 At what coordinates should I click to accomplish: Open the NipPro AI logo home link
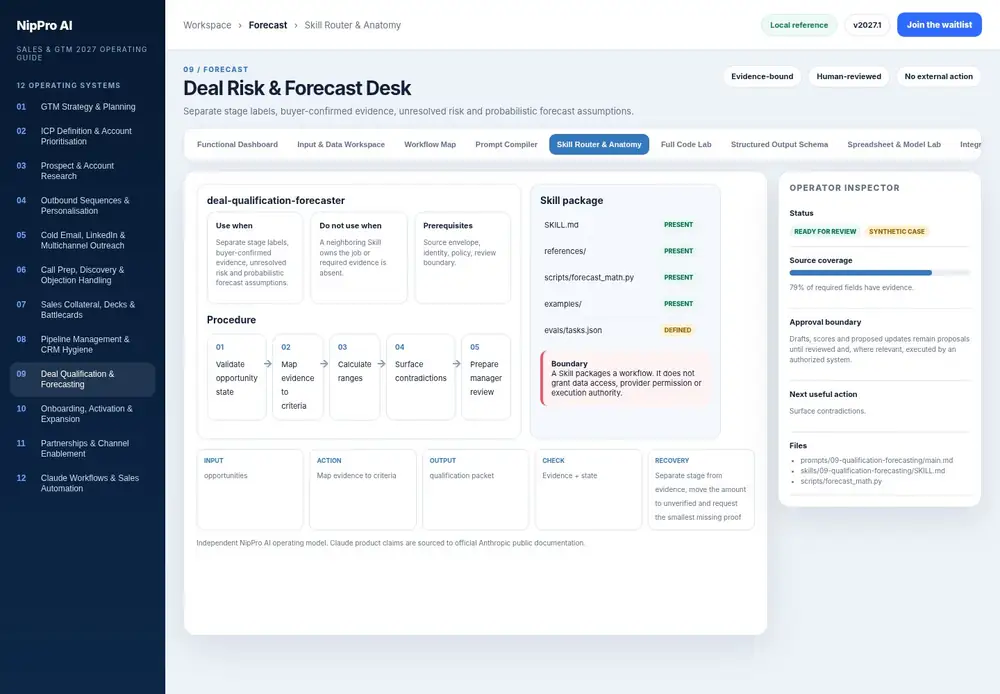tap(44, 26)
